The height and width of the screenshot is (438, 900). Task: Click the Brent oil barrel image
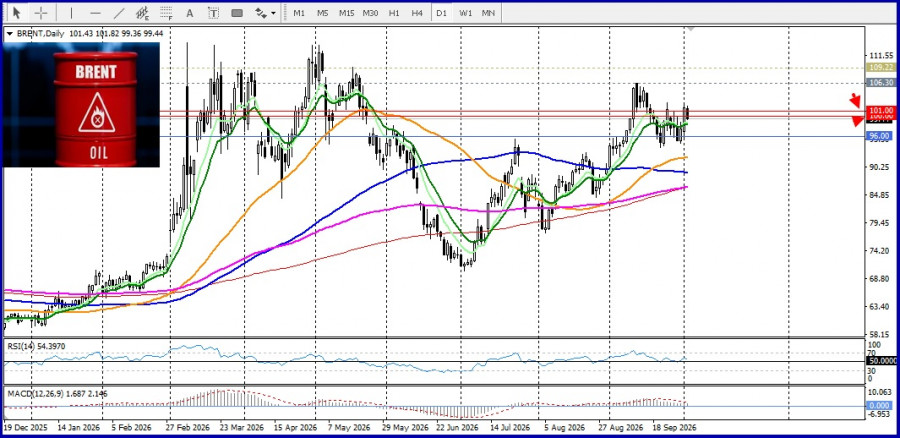[x=82, y=104]
